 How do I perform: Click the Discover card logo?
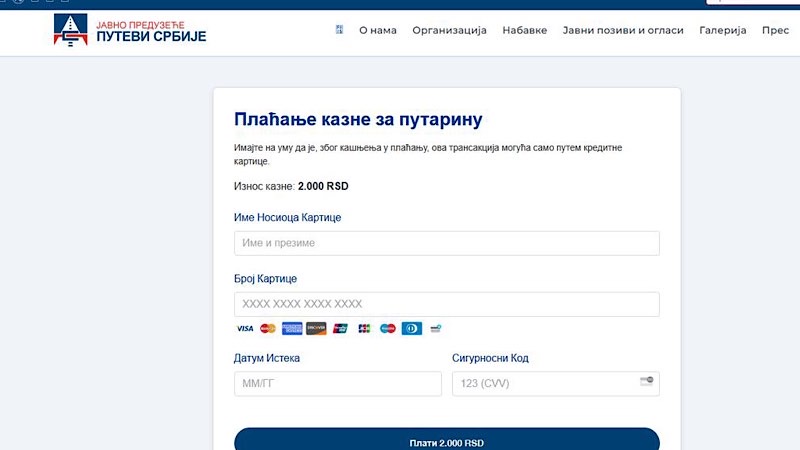click(316, 329)
